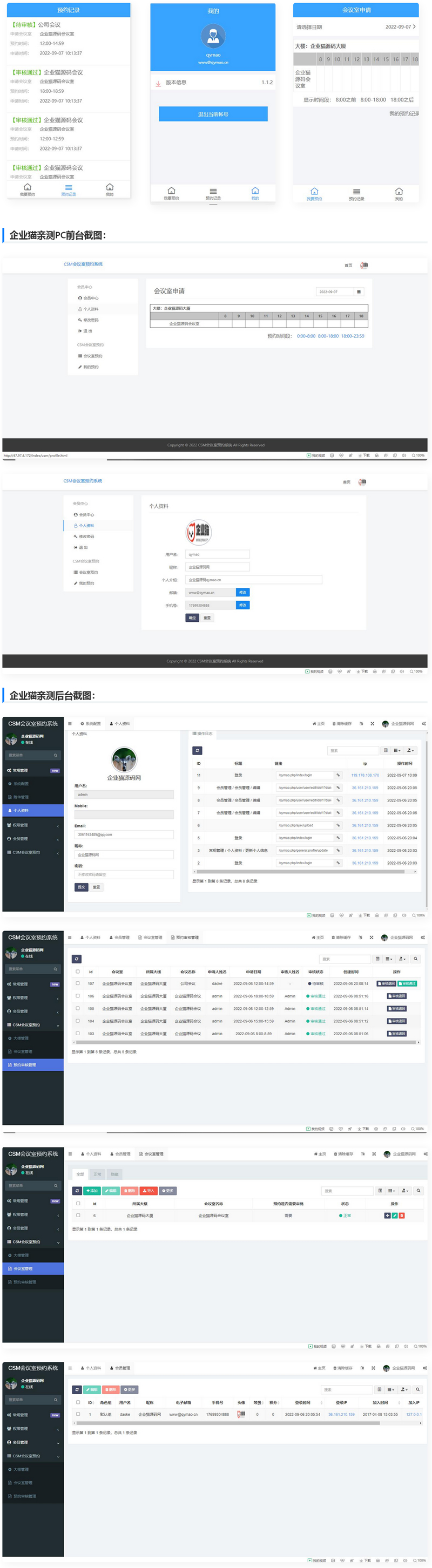Click the qymao user avatar icon
Image resolution: width=432 pixels, height=1568 pixels.
(x=213, y=36)
